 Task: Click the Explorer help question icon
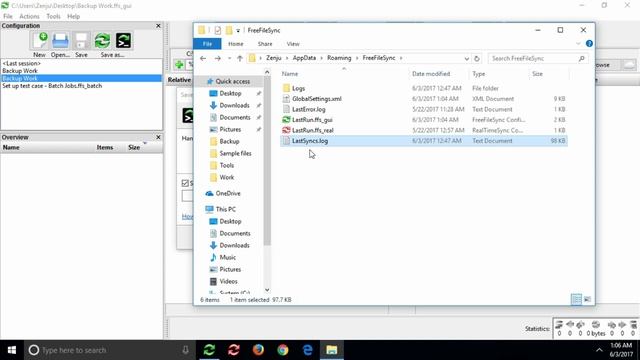pos(589,43)
